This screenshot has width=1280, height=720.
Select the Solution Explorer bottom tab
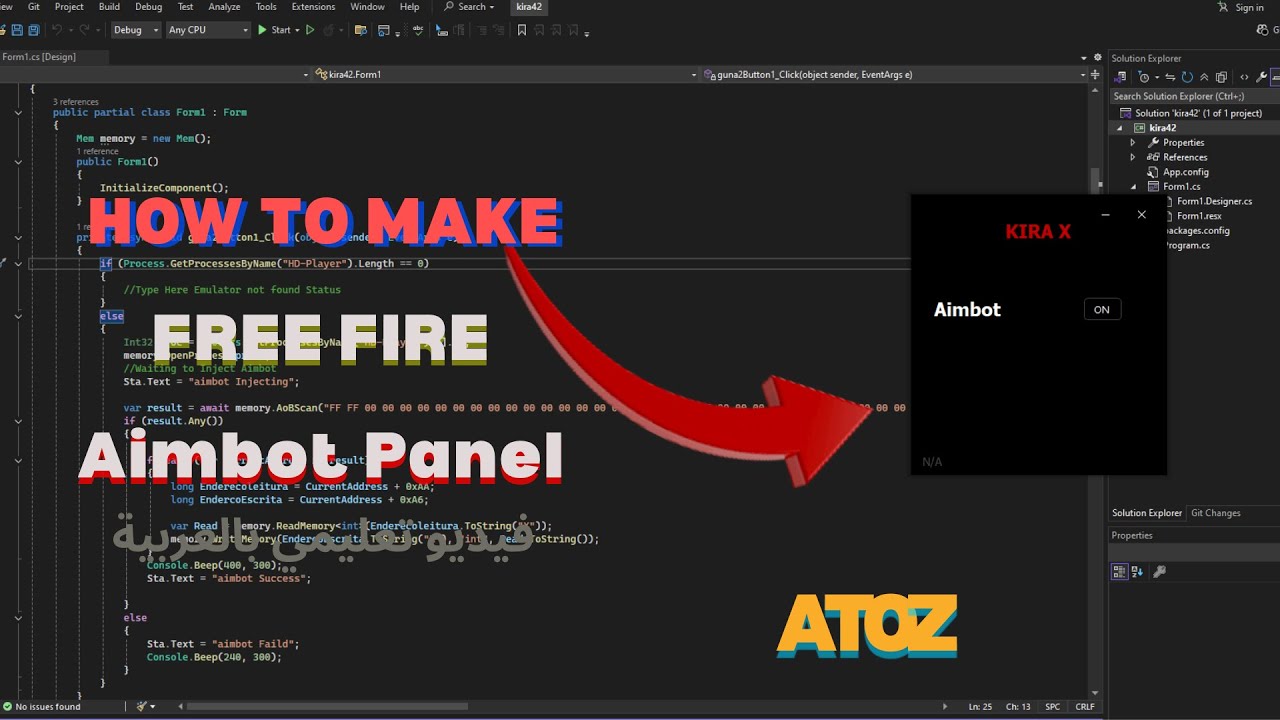tap(1147, 513)
